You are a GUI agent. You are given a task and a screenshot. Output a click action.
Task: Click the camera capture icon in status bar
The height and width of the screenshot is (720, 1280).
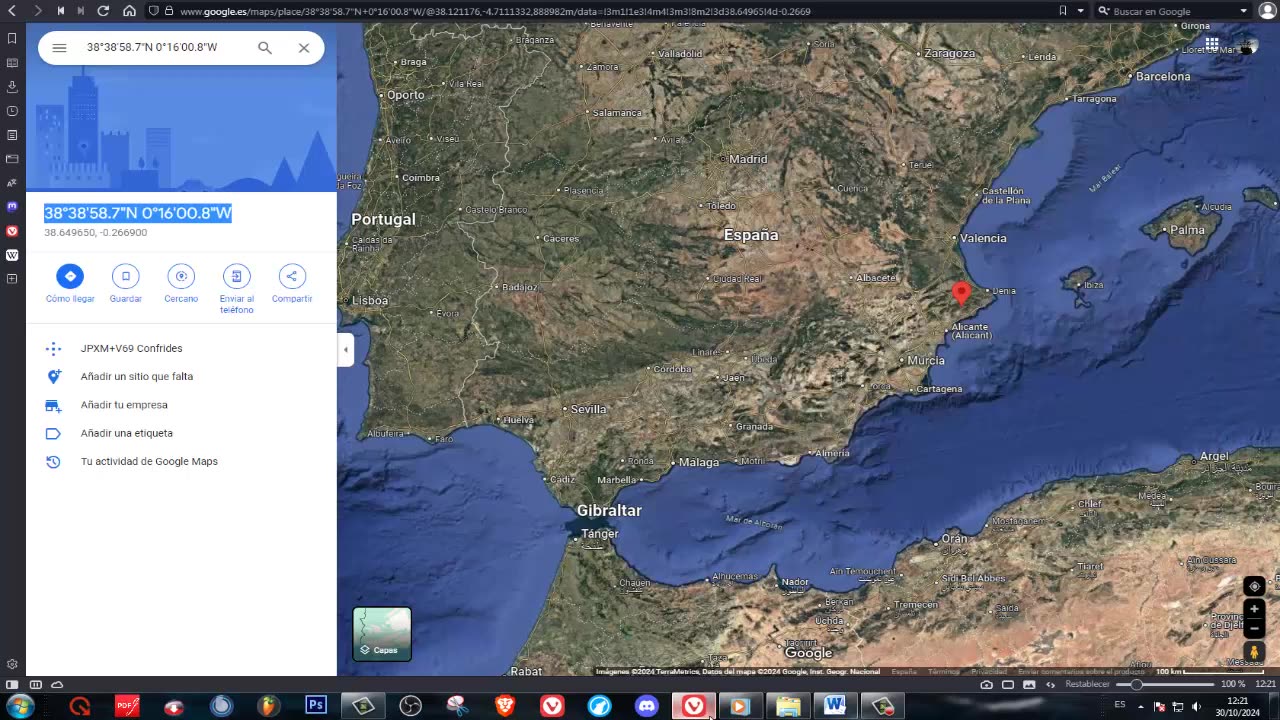tap(987, 685)
